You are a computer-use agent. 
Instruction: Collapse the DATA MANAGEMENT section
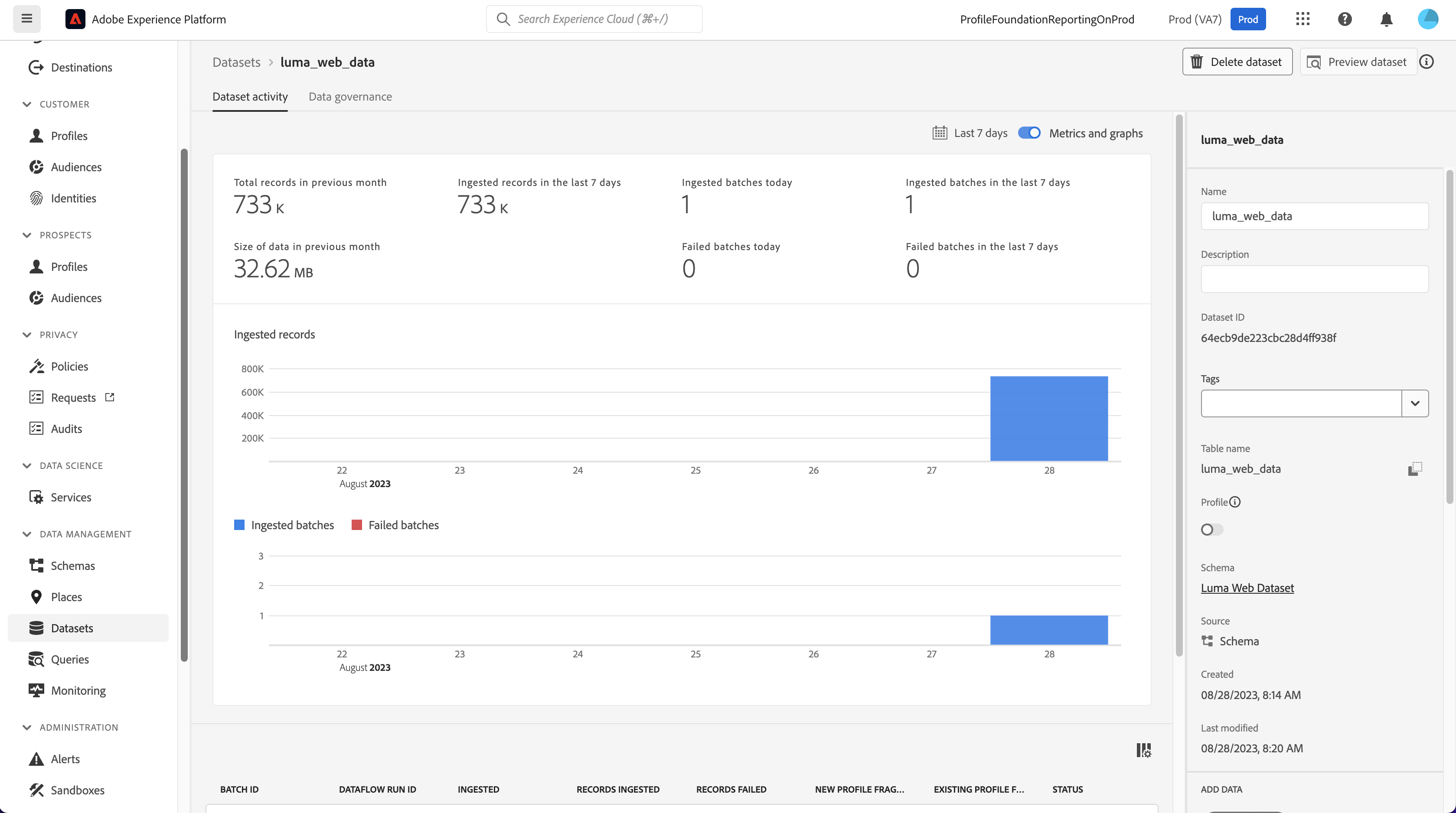pyautogui.click(x=26, y=534)
